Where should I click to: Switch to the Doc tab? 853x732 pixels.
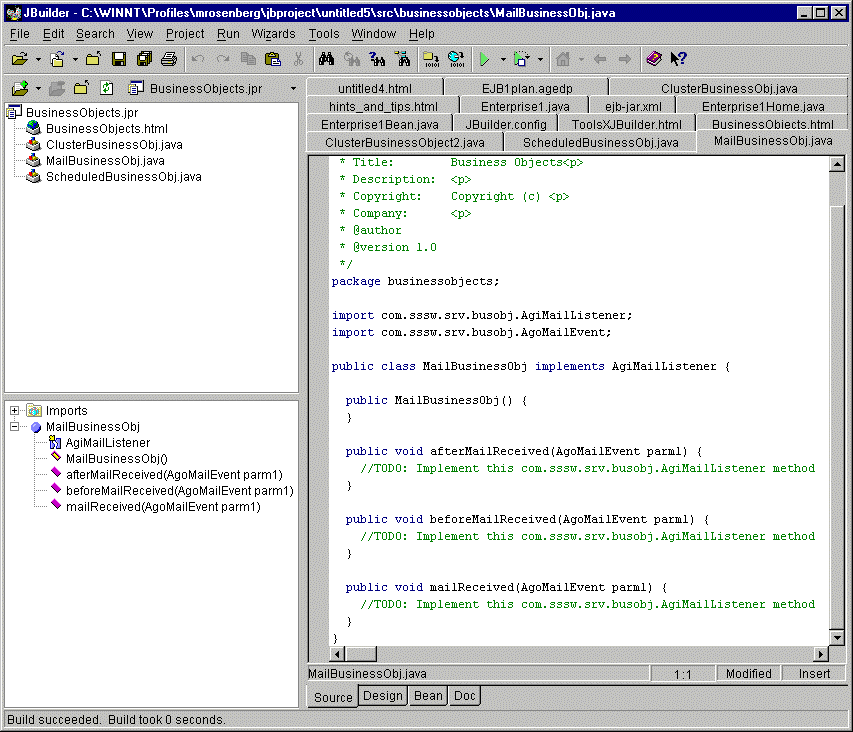[465, 696]
